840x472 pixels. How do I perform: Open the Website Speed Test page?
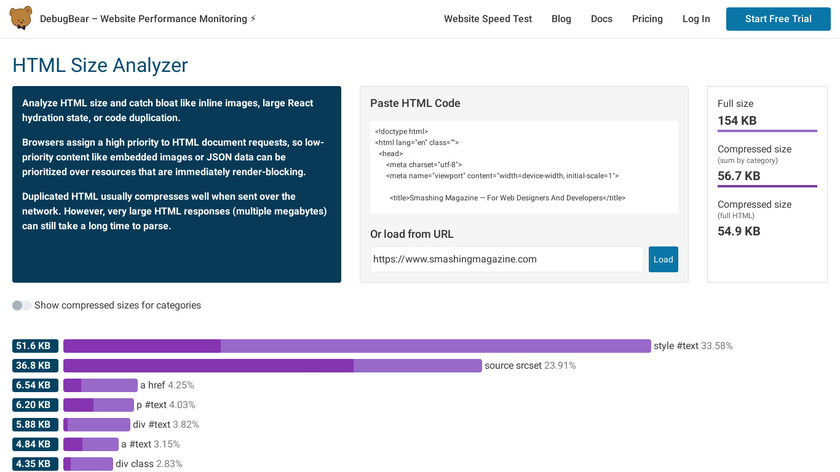488,19
